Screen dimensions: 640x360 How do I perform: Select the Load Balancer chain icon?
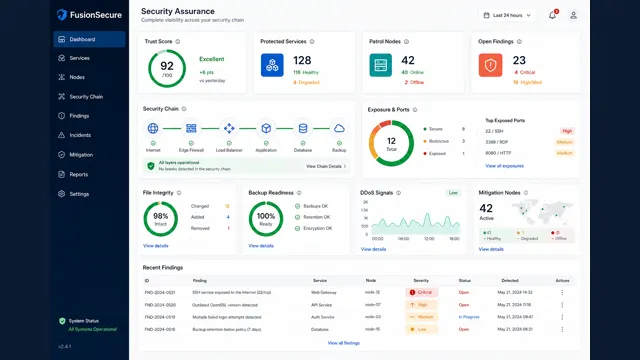tap(229, 128)
